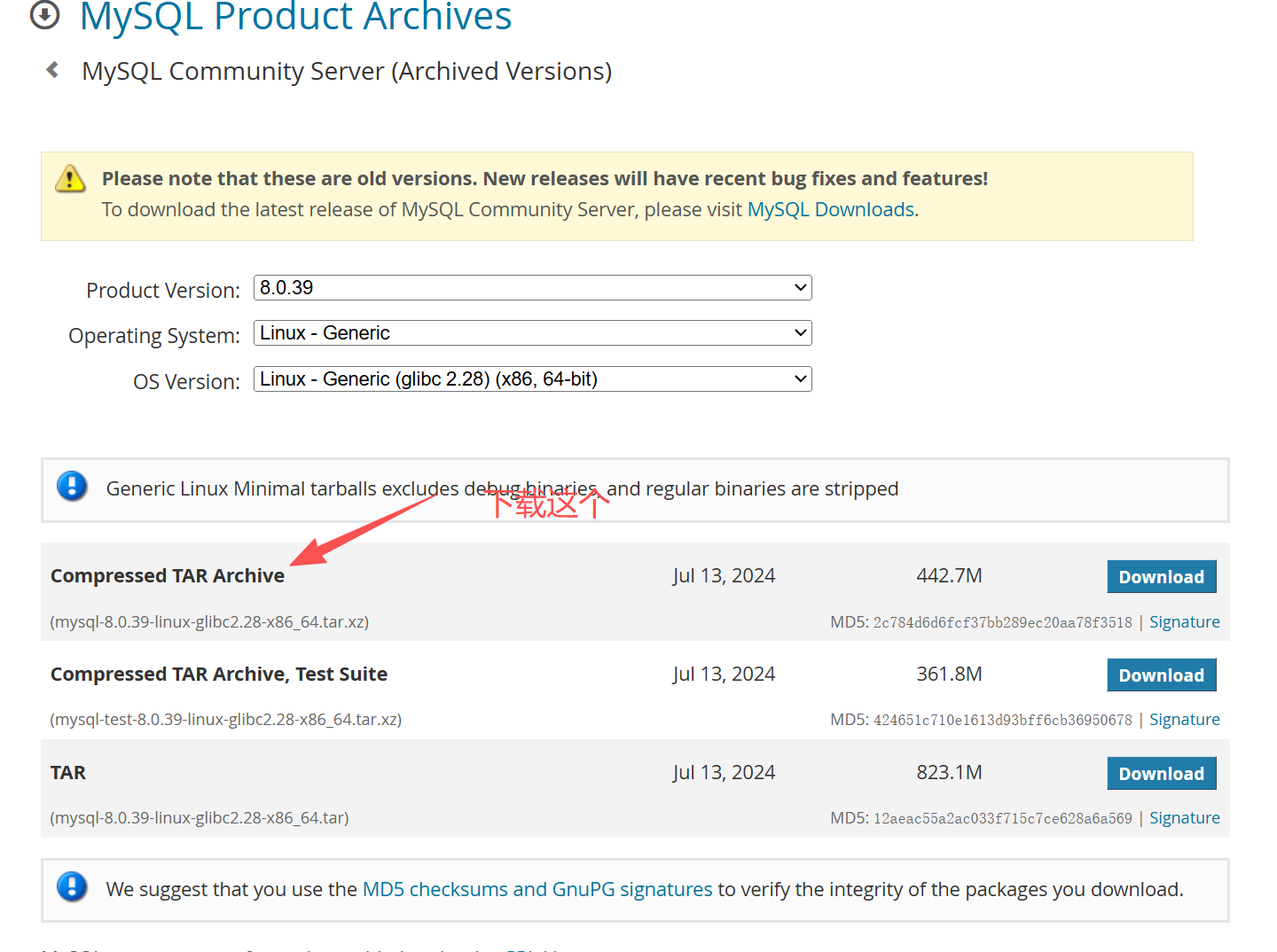Screen dimensions: 1277x952
Task: Download the 823.1M TAR file
Action: pos(1162,774)
